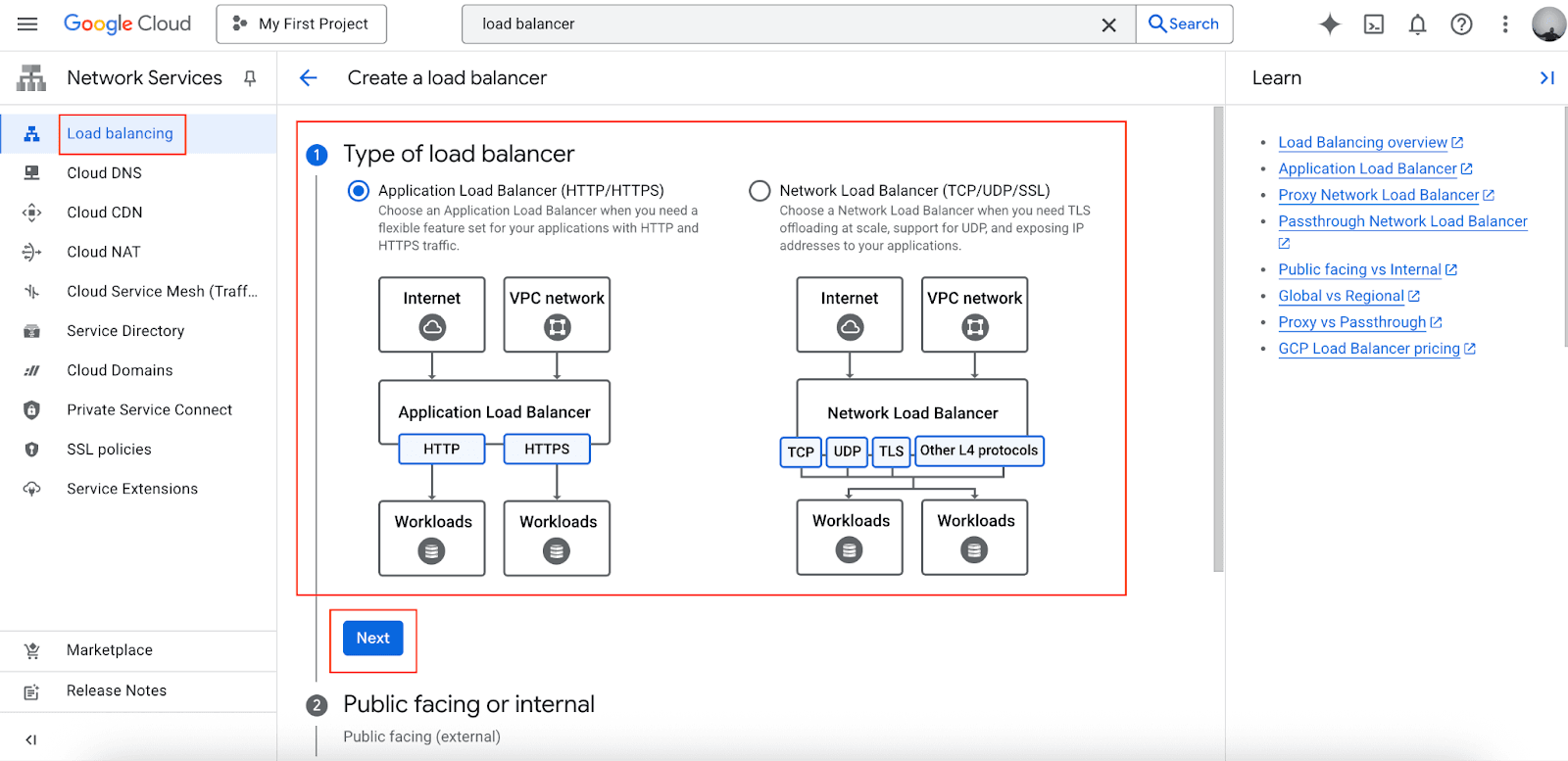This screenshot has width=1568, height=761.
Task: Click the Cloud Domains sidebar icon
Action: click(x=31, y=370)
